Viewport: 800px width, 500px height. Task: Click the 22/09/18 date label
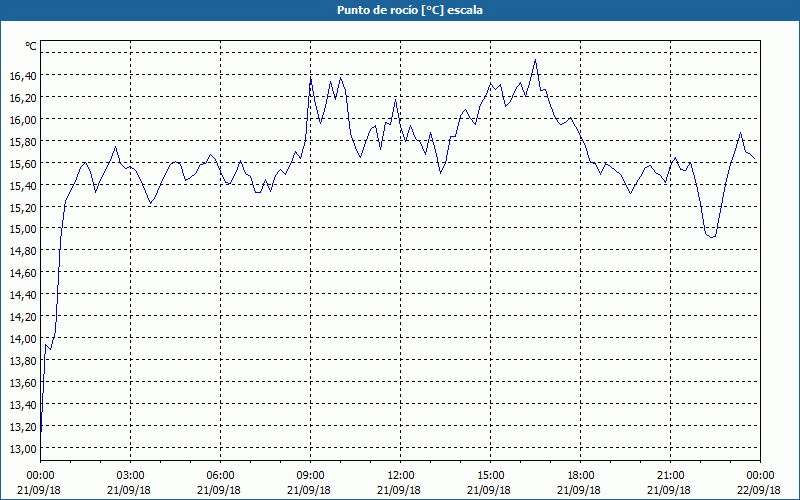[759, 490]
